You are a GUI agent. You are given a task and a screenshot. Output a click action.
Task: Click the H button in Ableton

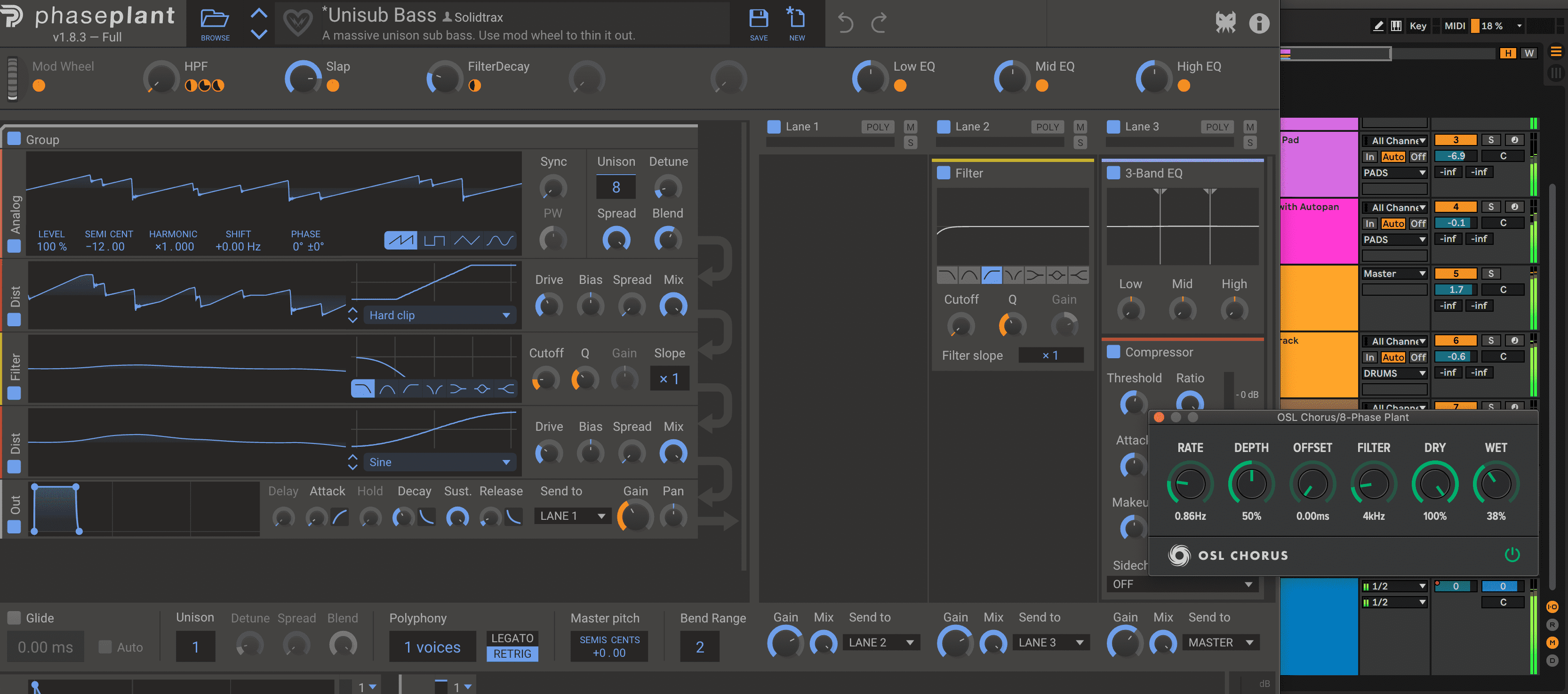1508,53
